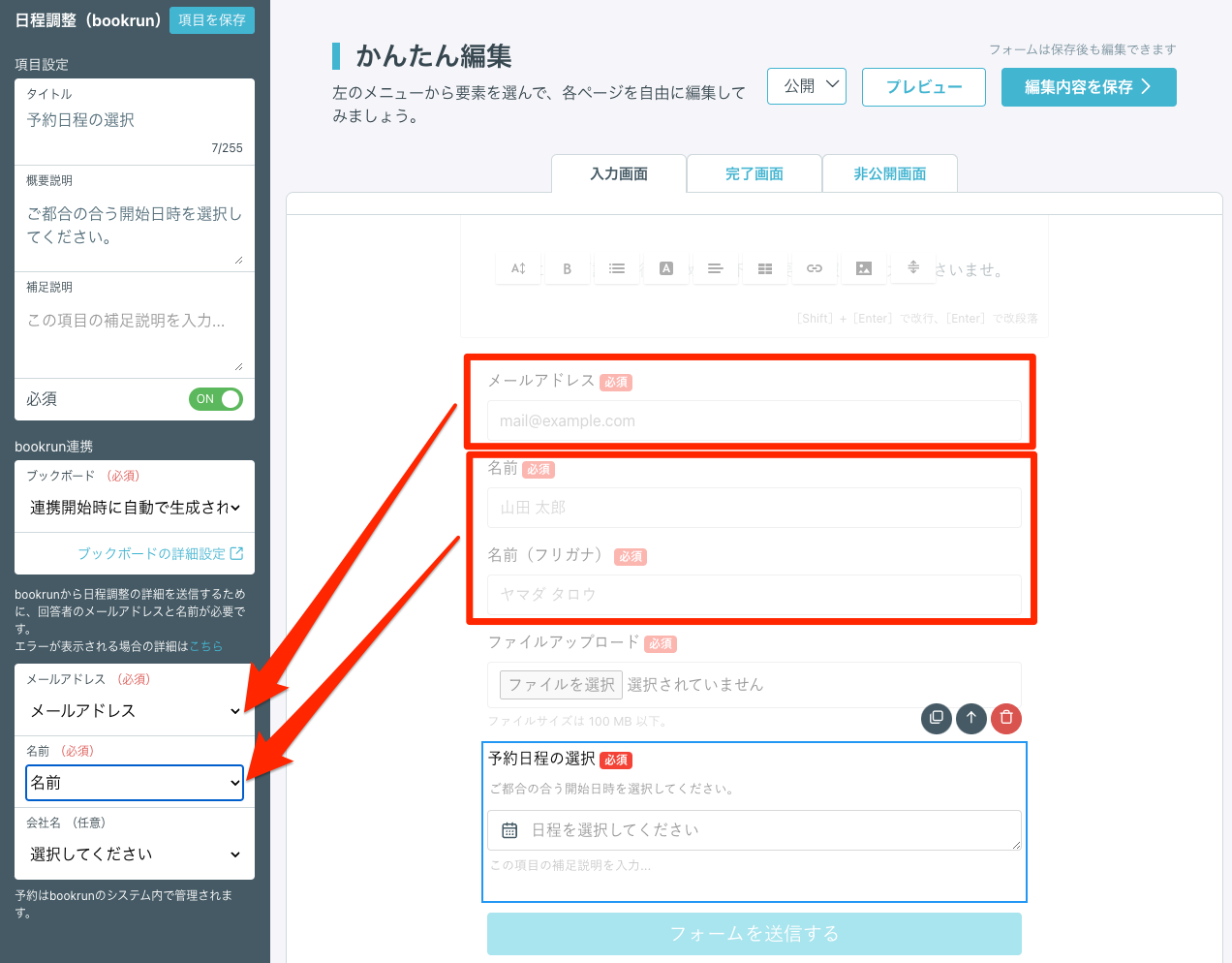The image size is (1232, 963).
Task: Switch to the 入力画面 tab
Action: tap(619, 174)
